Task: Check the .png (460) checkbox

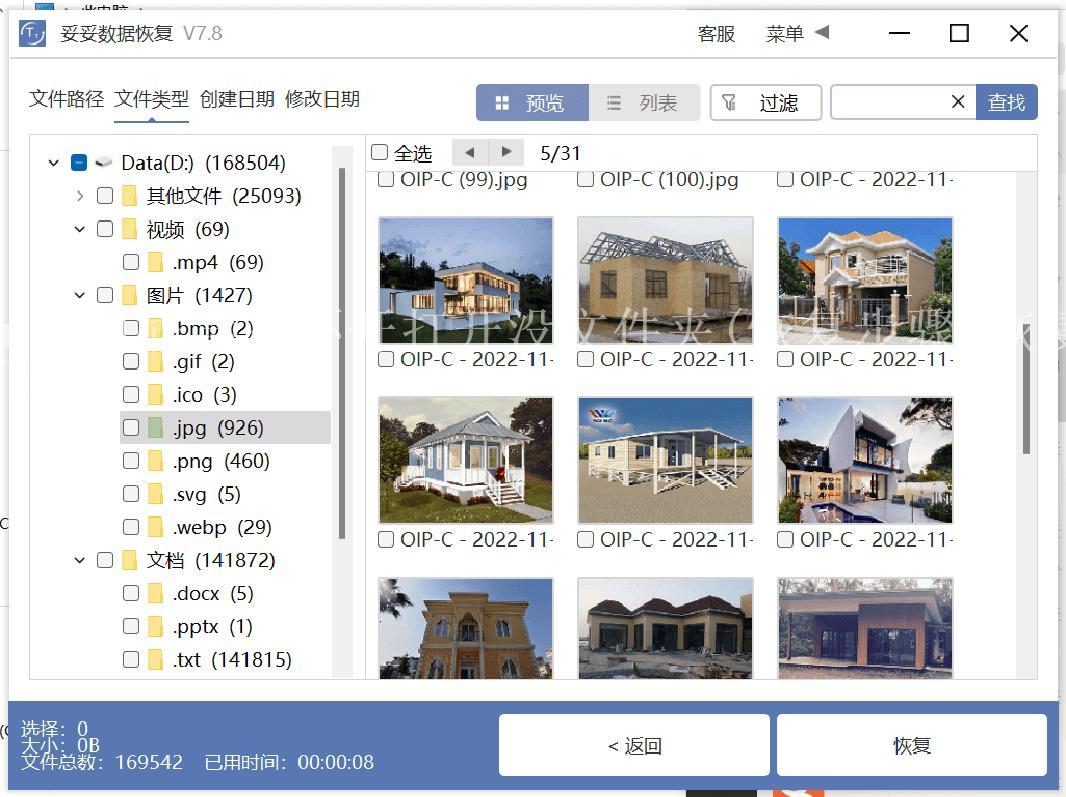Action: pos(131,461)
